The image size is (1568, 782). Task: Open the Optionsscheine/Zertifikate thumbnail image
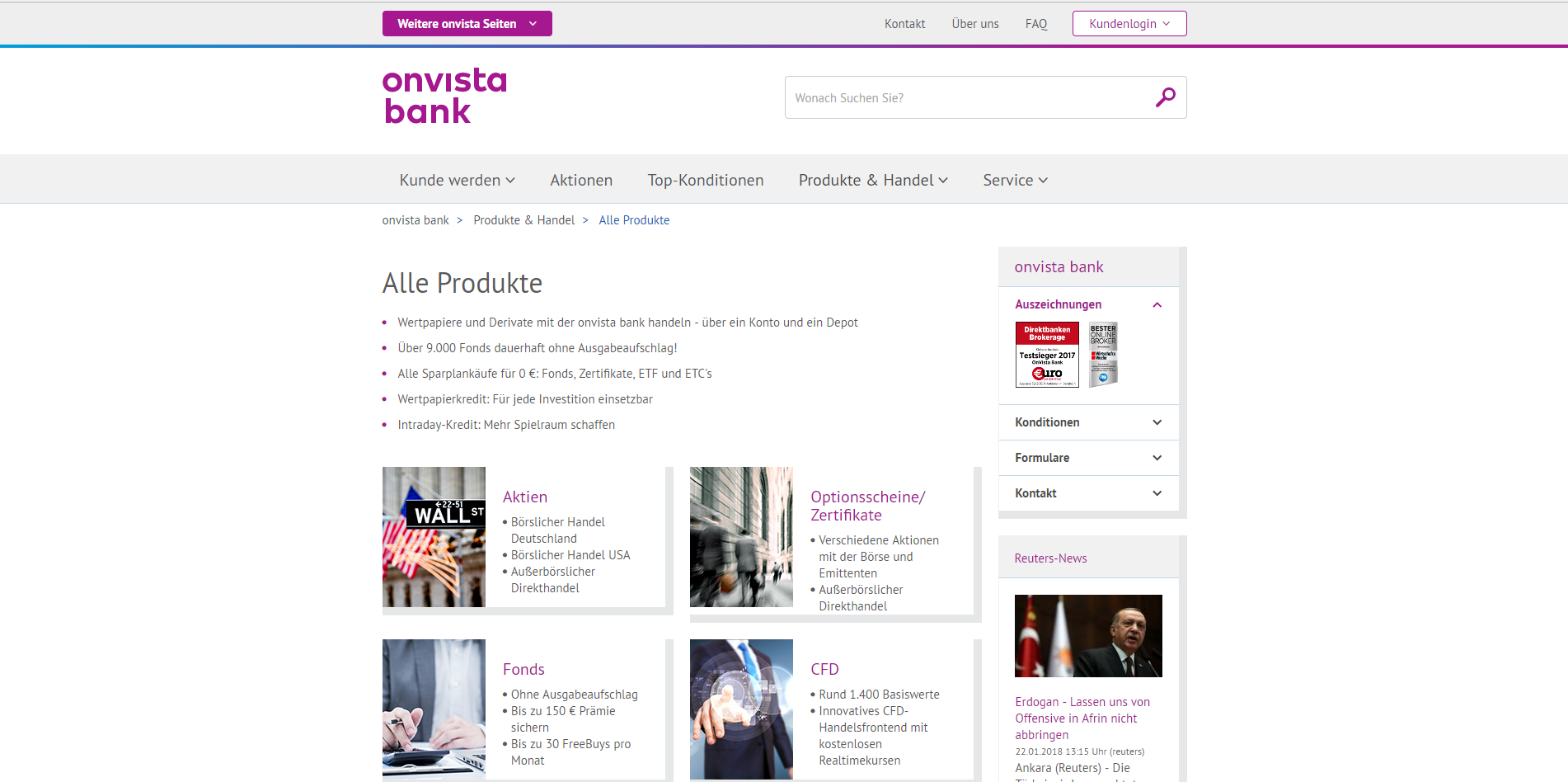tap(741, 537)
